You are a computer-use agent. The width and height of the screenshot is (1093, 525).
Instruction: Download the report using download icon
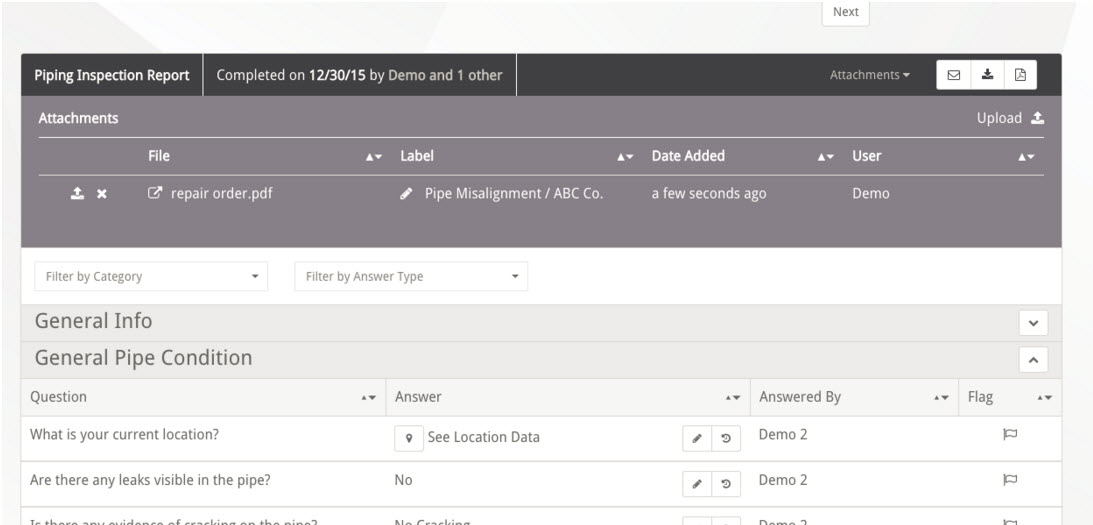[x=987, y=75]
